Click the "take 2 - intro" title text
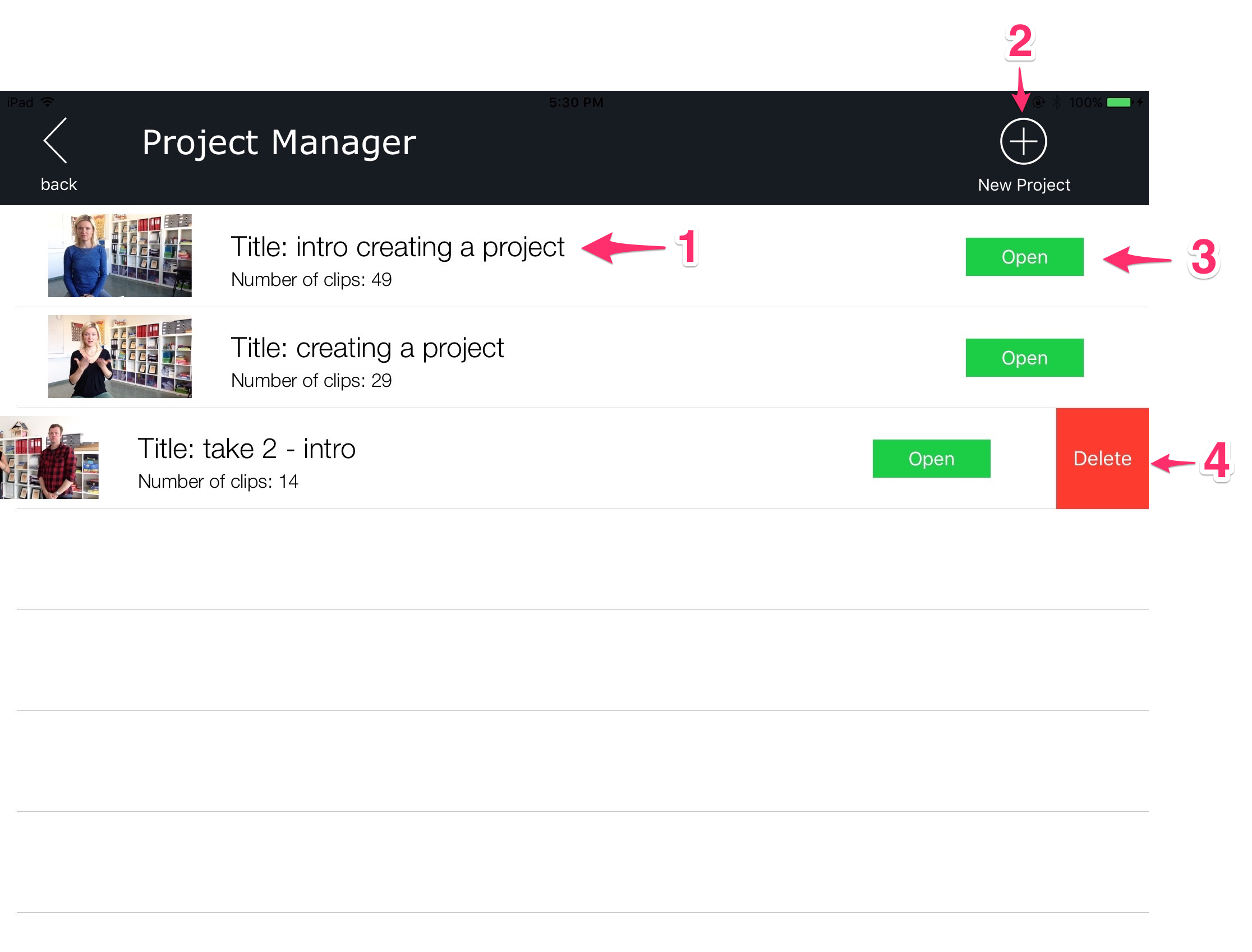Viewport: 1252px width, 952px height. click(246, 449)
